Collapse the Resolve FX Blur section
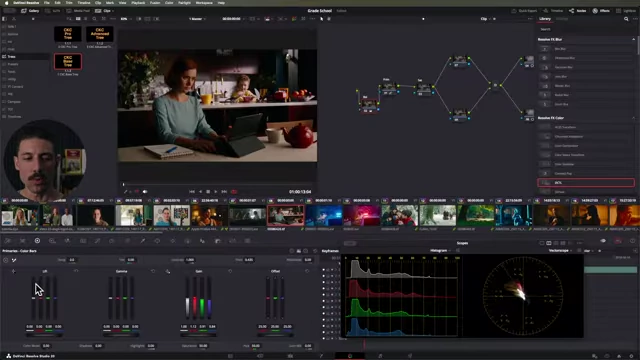This screenshot has height=360, width=640. tap(633, 39)
